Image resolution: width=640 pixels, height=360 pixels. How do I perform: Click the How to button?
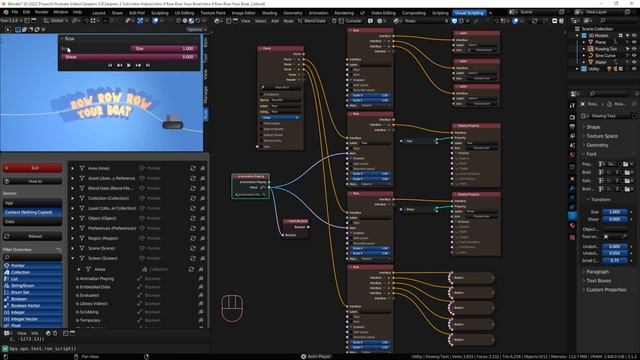[x=33, y=181]
